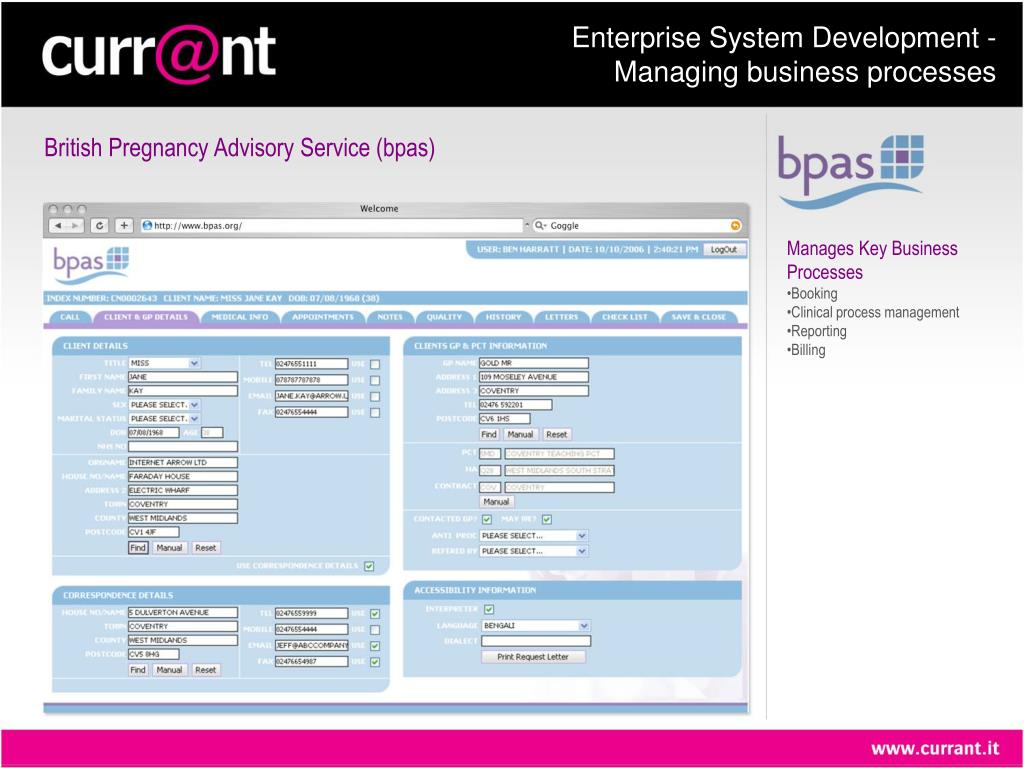Select the Client & GP Details tab
1024x768 pixels.
pos(146,317)
